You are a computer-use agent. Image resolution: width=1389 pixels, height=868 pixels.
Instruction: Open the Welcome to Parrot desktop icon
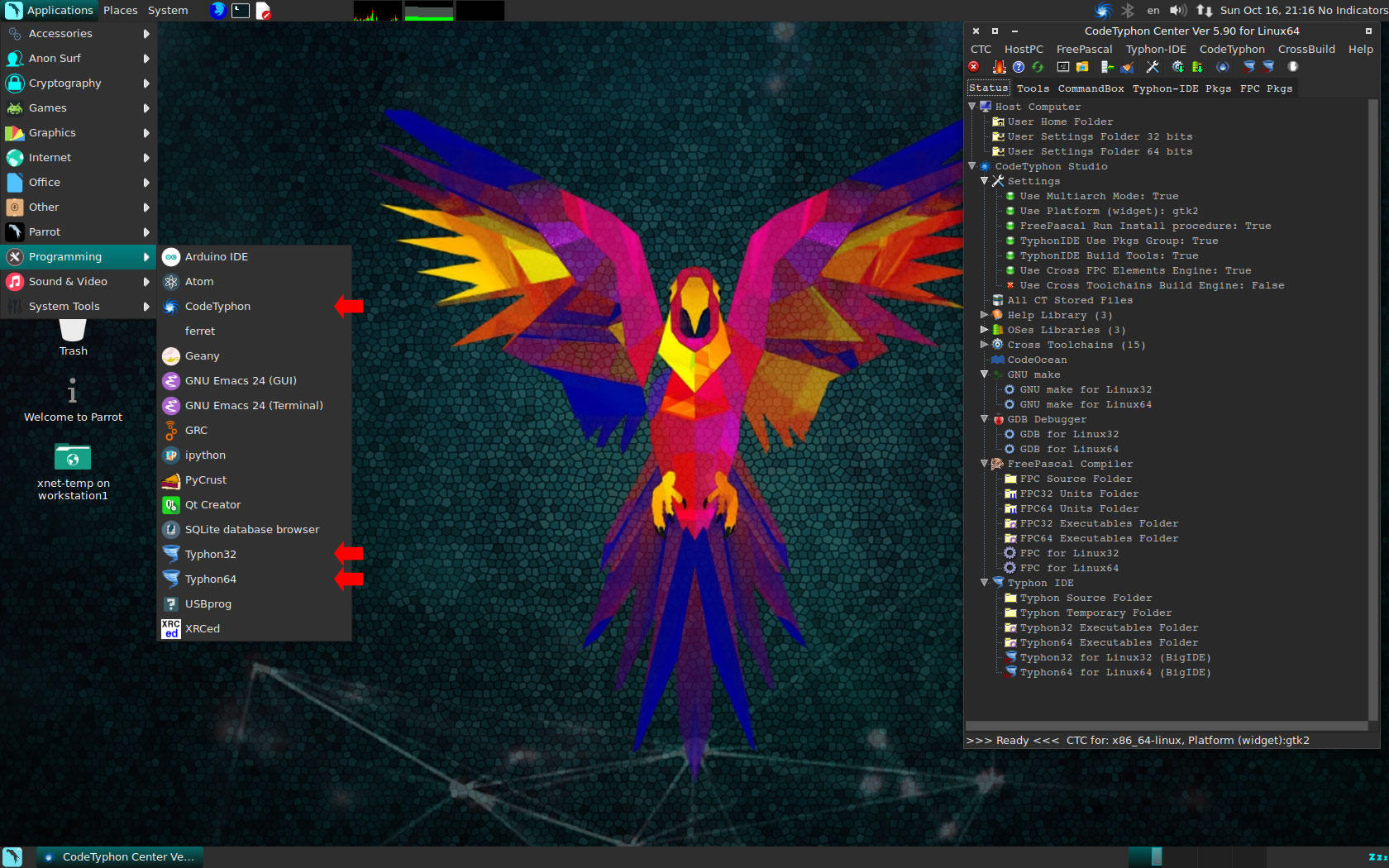(x=73, y=401)
